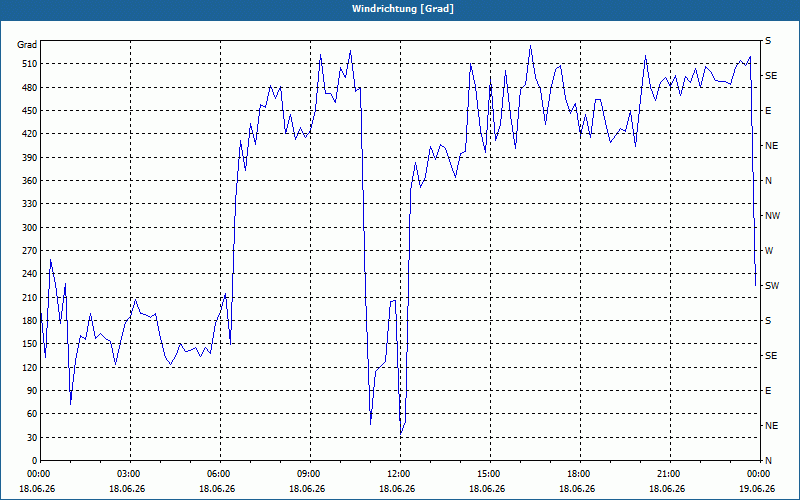Screen dimensions: 800x500
Task: Click the 240 y-axis value
Action: click(x=29, y=274)
